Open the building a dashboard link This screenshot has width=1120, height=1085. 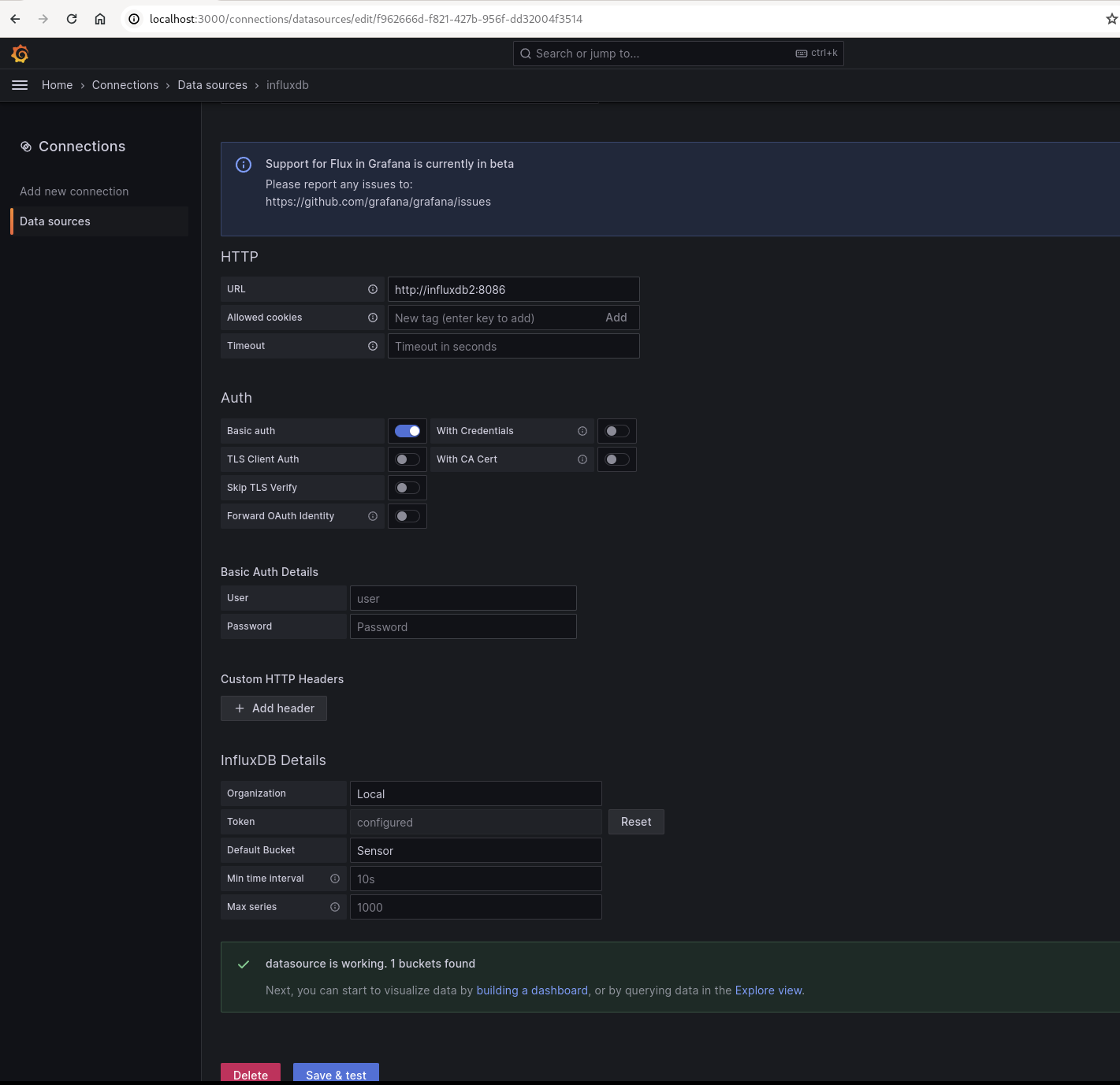532,990
